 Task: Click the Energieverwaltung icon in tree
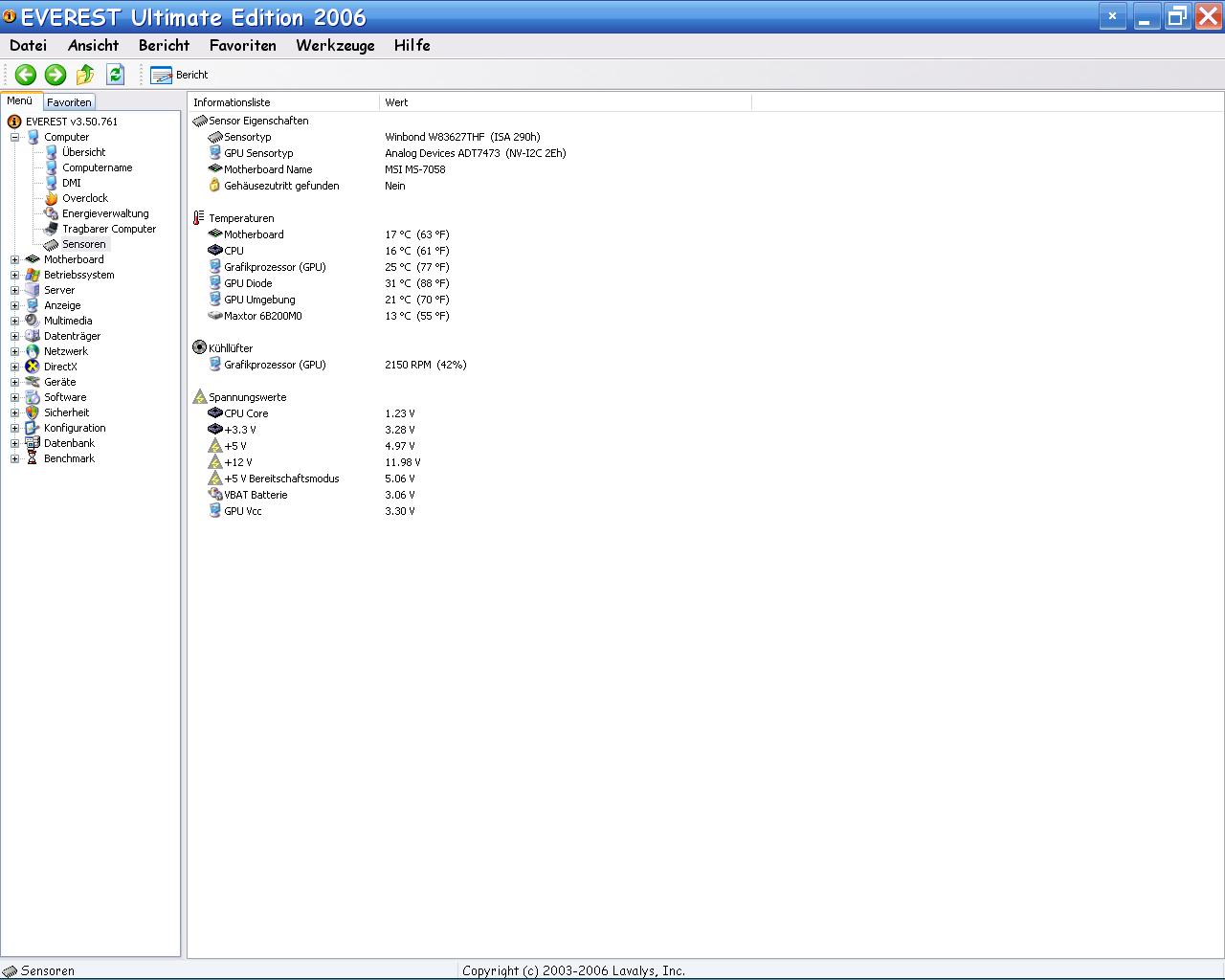pyautogui.click(x=51, y=213)
